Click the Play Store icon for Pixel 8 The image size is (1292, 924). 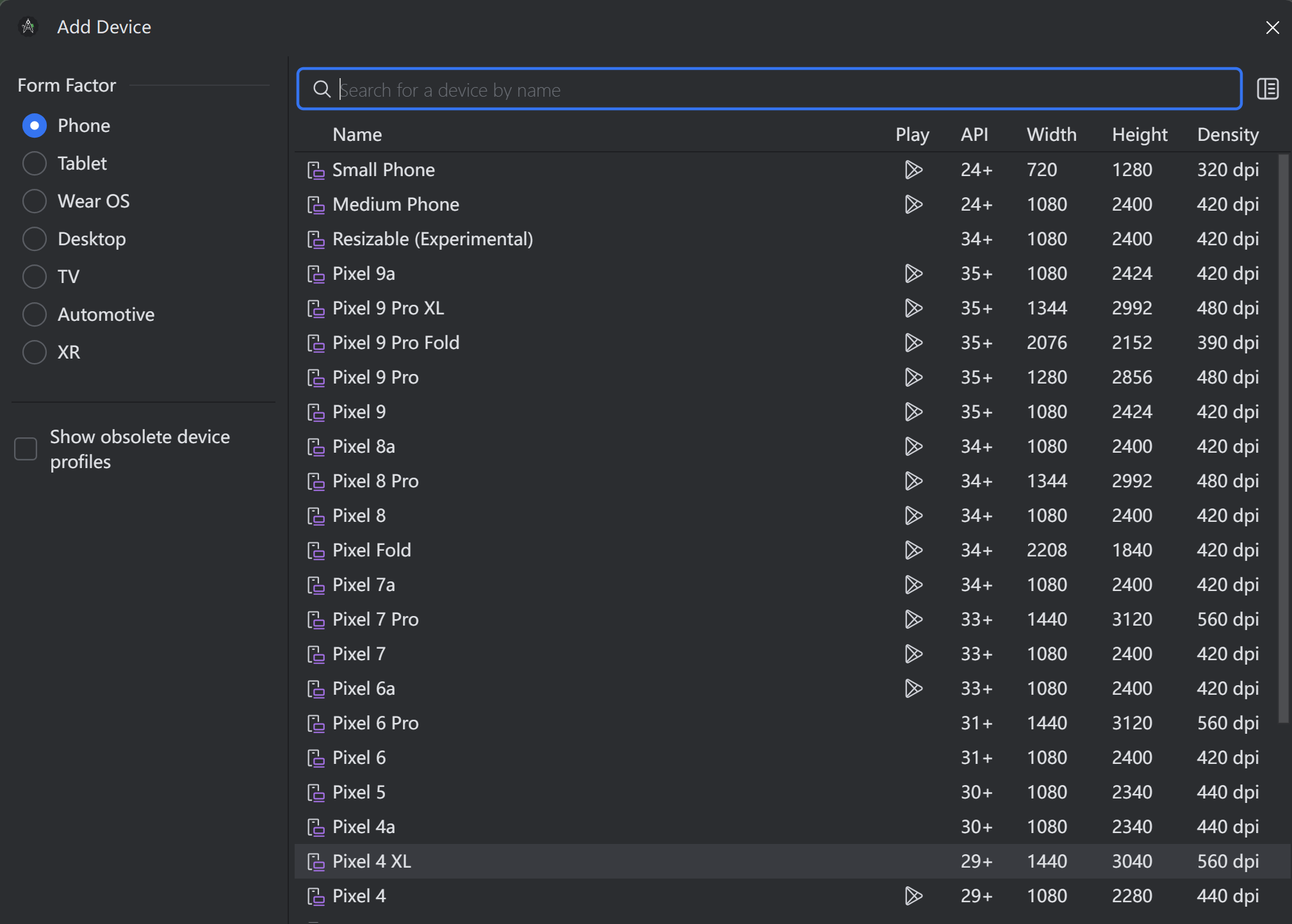coord(913,515)
